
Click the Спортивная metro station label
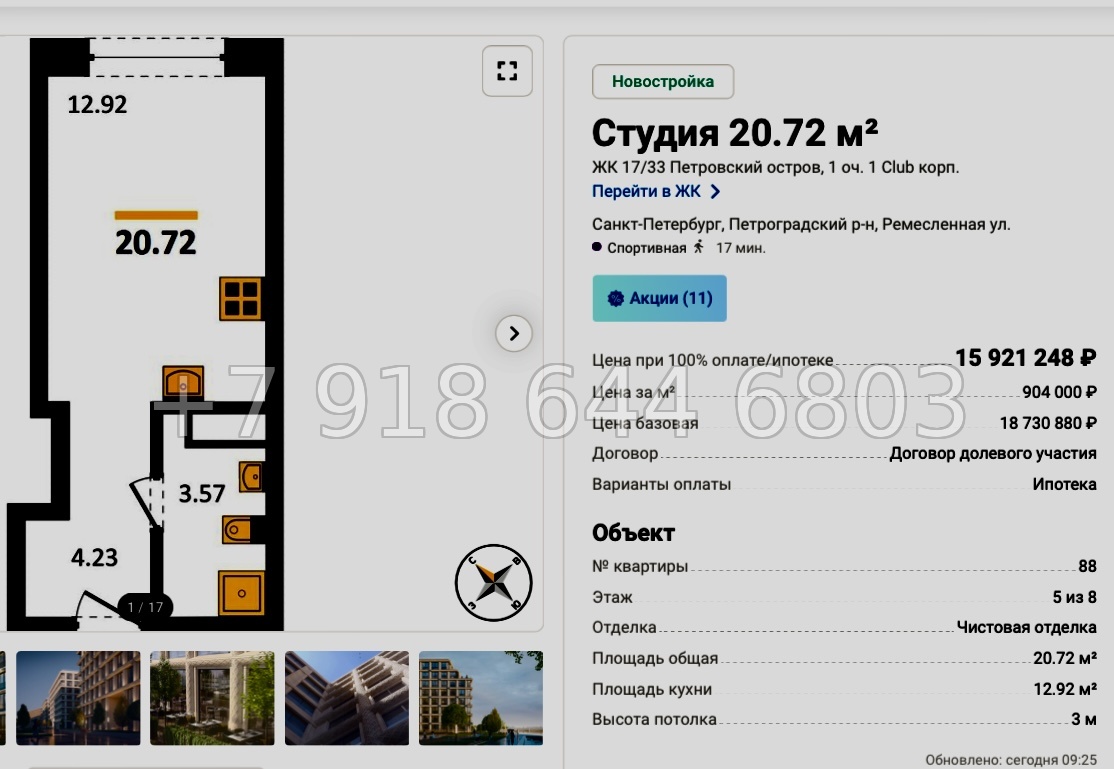647,248
